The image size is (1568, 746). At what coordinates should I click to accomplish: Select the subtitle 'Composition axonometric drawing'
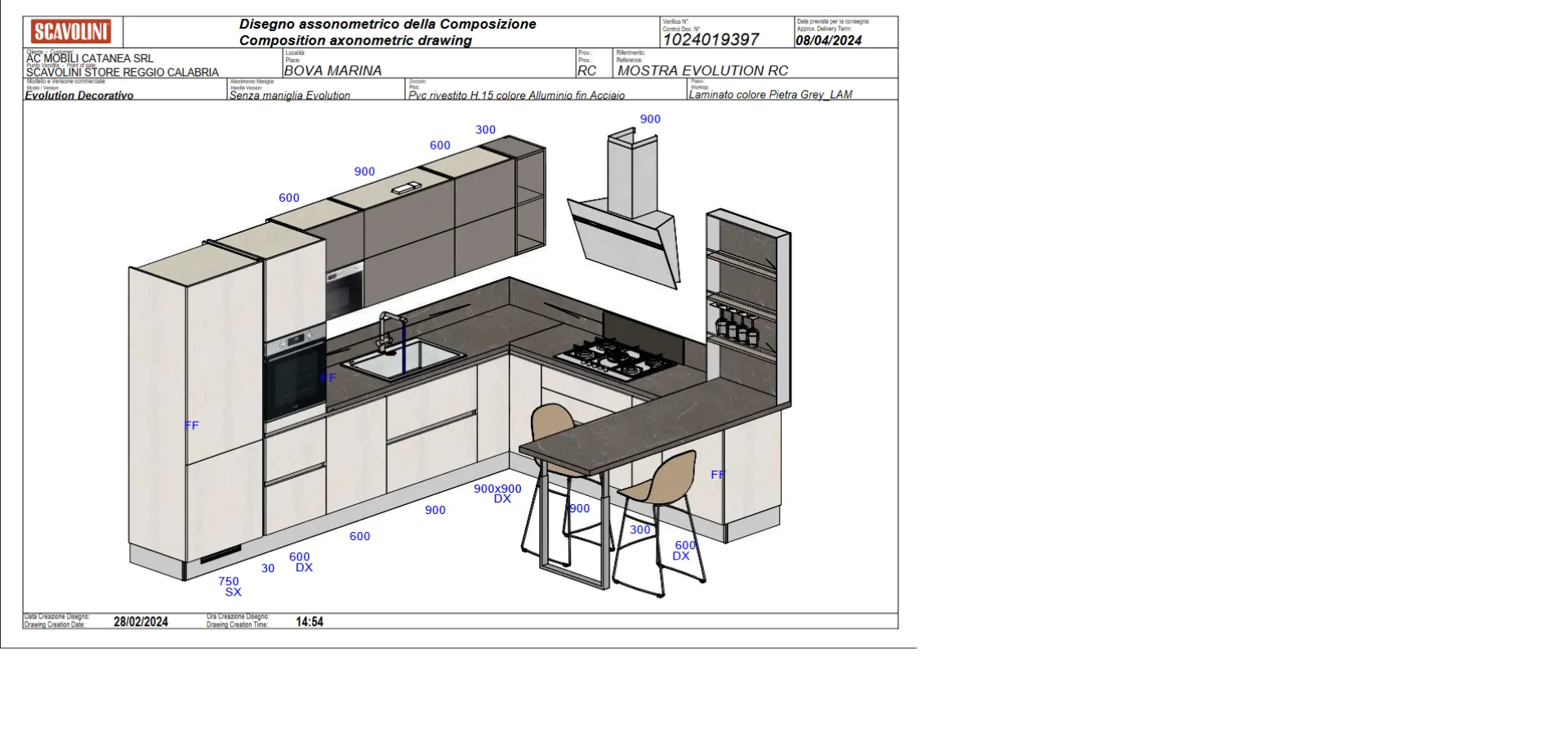click(x=355, y=40)
